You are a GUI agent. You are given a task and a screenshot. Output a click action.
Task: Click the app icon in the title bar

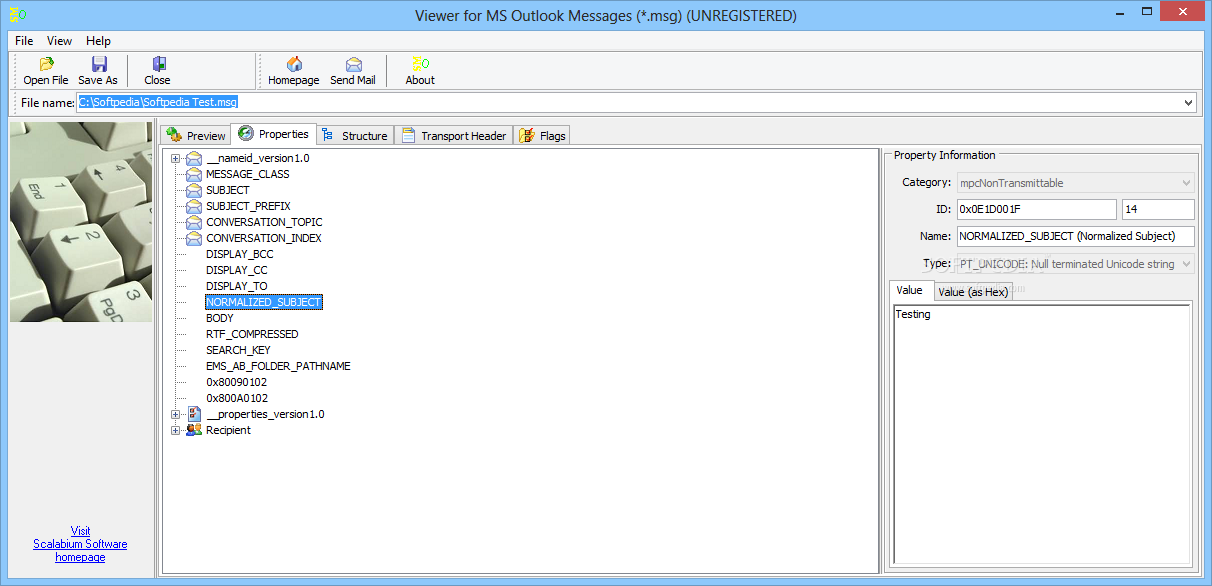click(x=17, y=16)
